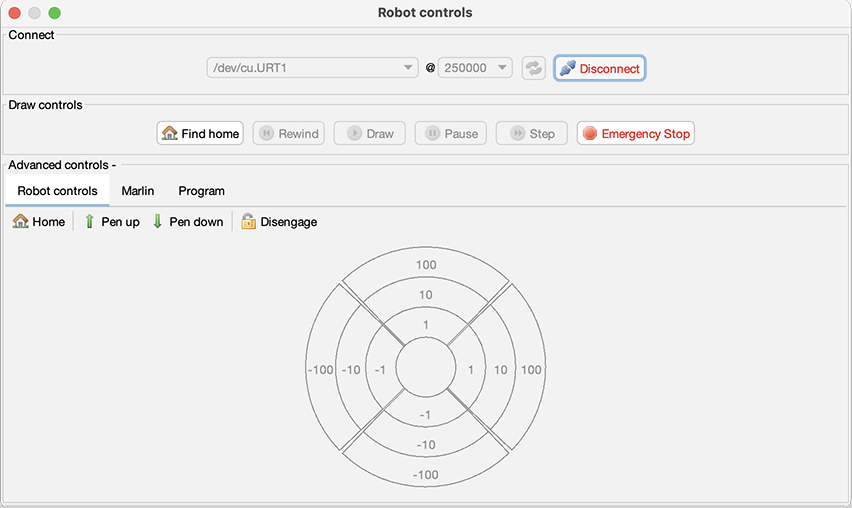Click the Find home button

pyautogui.click(x=200, y=133)
